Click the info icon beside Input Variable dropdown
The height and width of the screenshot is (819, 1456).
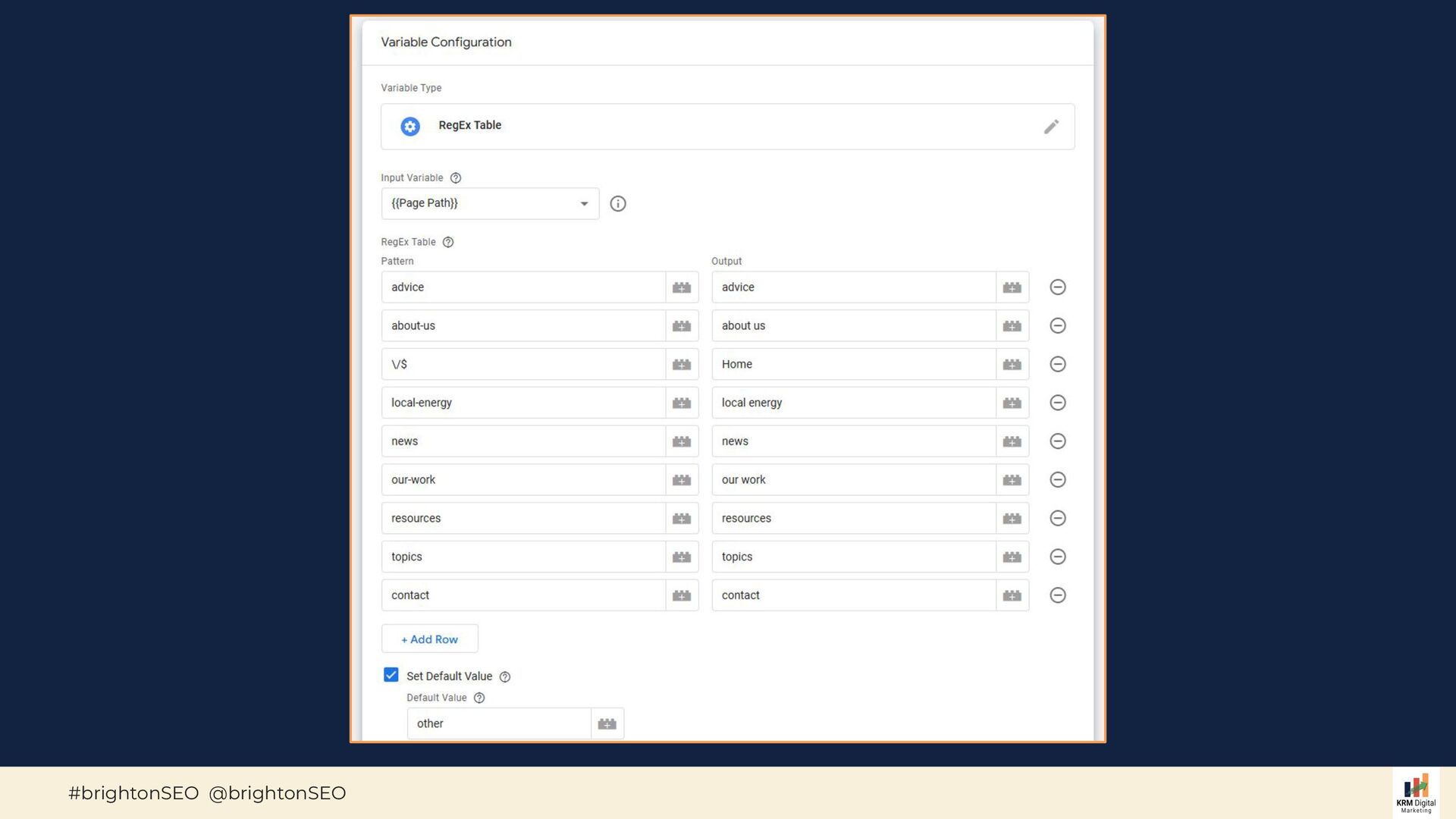[618, 204]
